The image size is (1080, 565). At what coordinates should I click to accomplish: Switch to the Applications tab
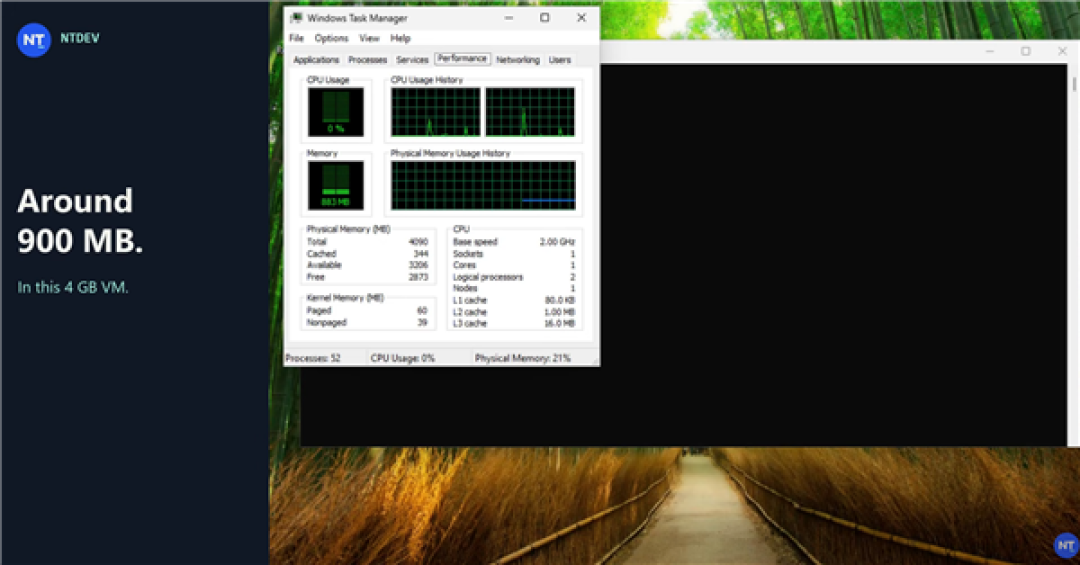coord(316,60)
